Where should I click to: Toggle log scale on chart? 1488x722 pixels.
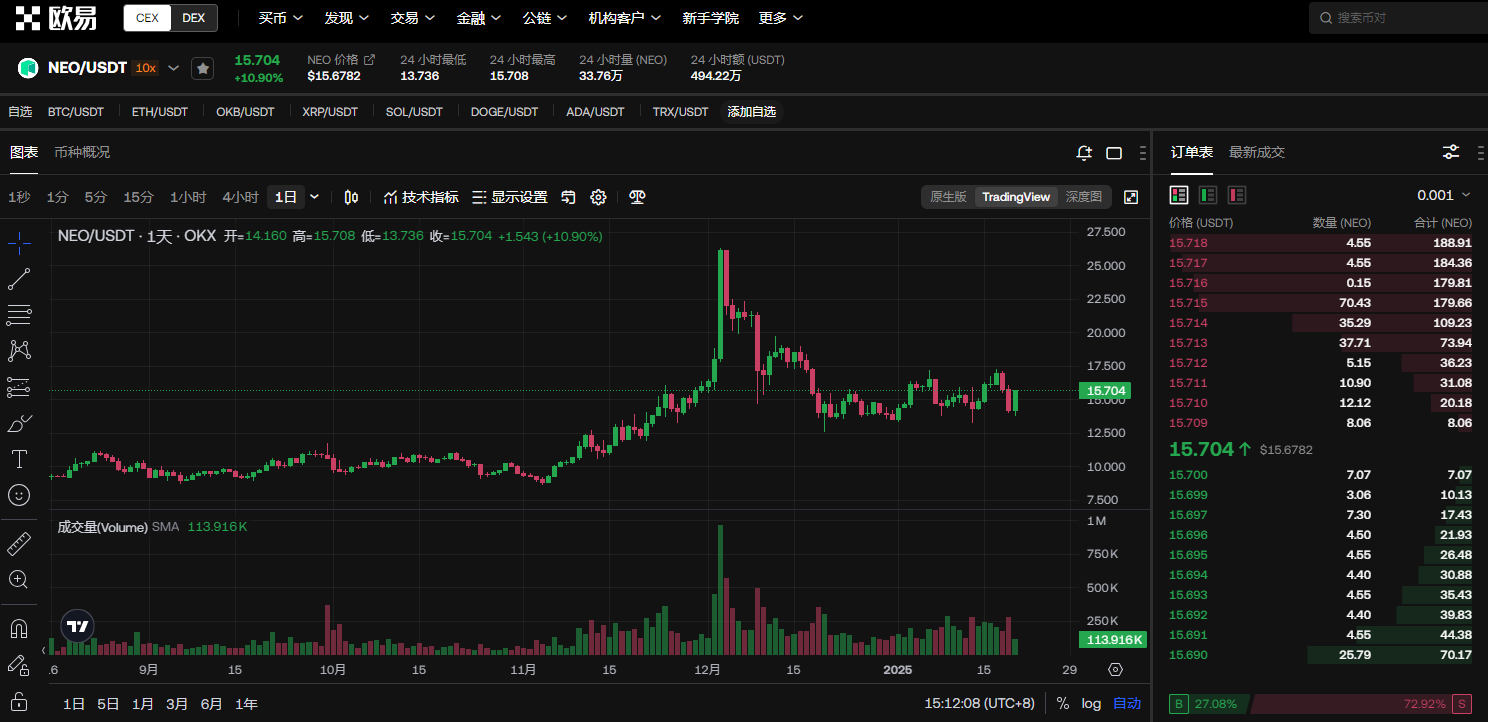[1091, 703]
